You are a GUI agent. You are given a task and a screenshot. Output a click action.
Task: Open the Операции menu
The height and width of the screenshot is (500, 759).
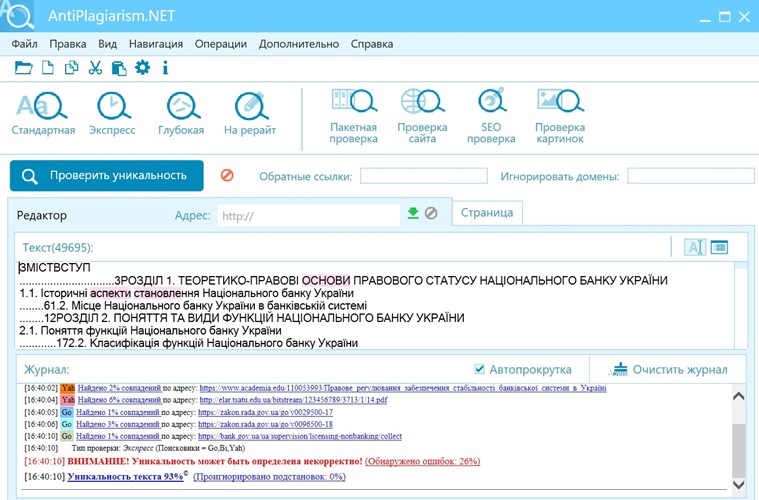(221, 44)
